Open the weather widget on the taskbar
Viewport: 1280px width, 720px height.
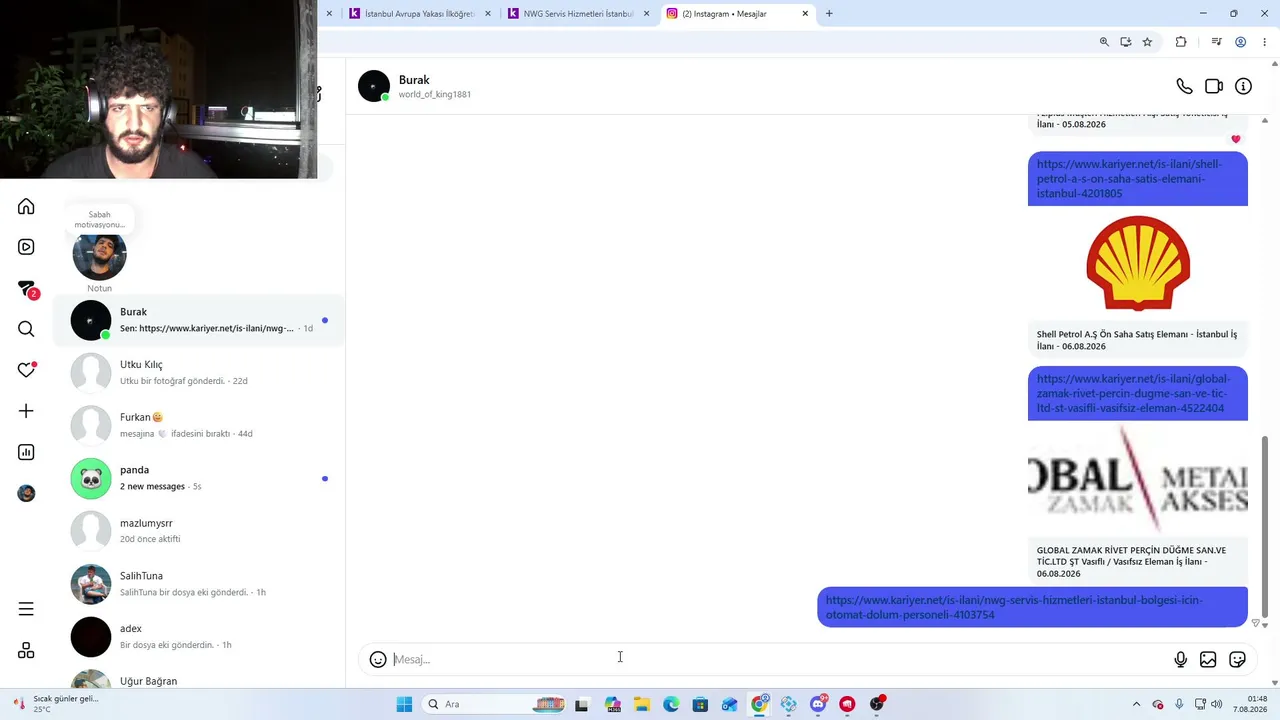pos(57,704)
